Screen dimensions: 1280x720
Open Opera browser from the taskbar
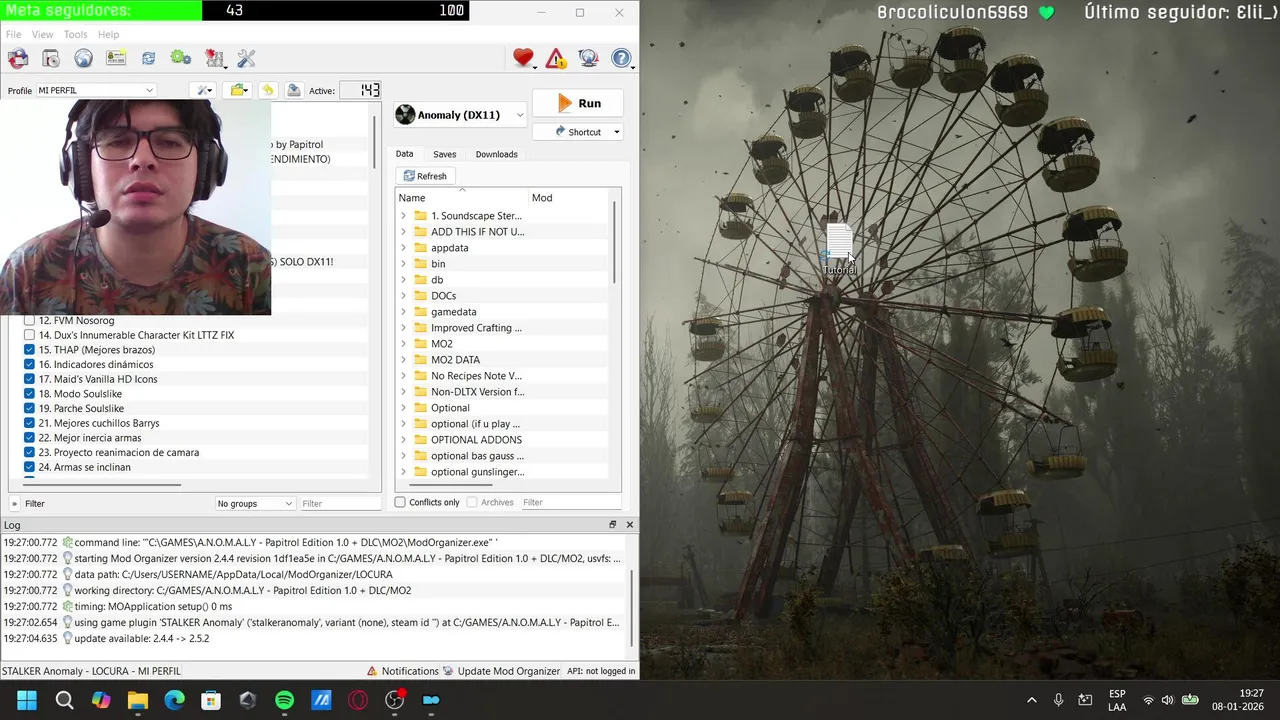coord(358,700)
